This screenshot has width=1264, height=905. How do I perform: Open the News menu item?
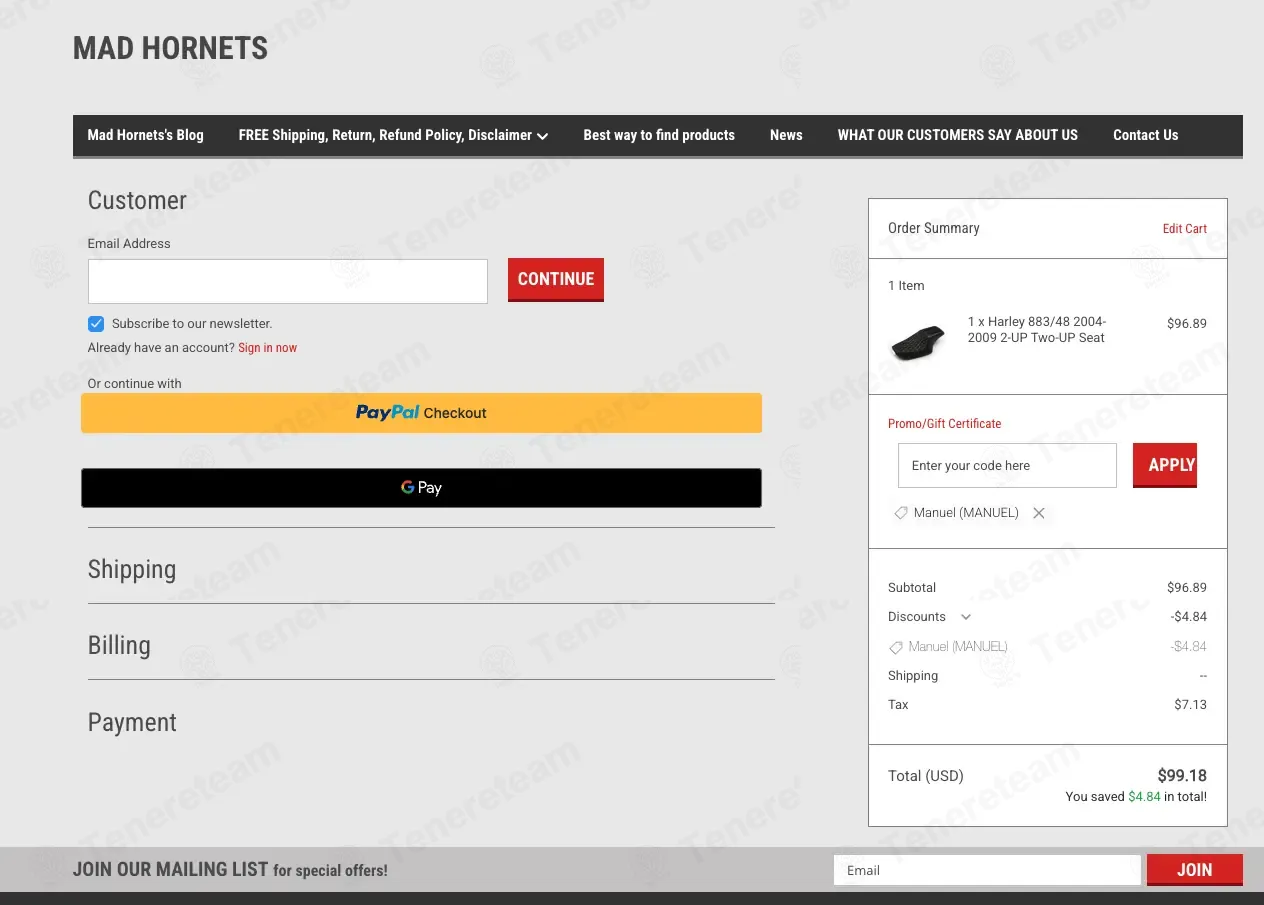(786, 135)
